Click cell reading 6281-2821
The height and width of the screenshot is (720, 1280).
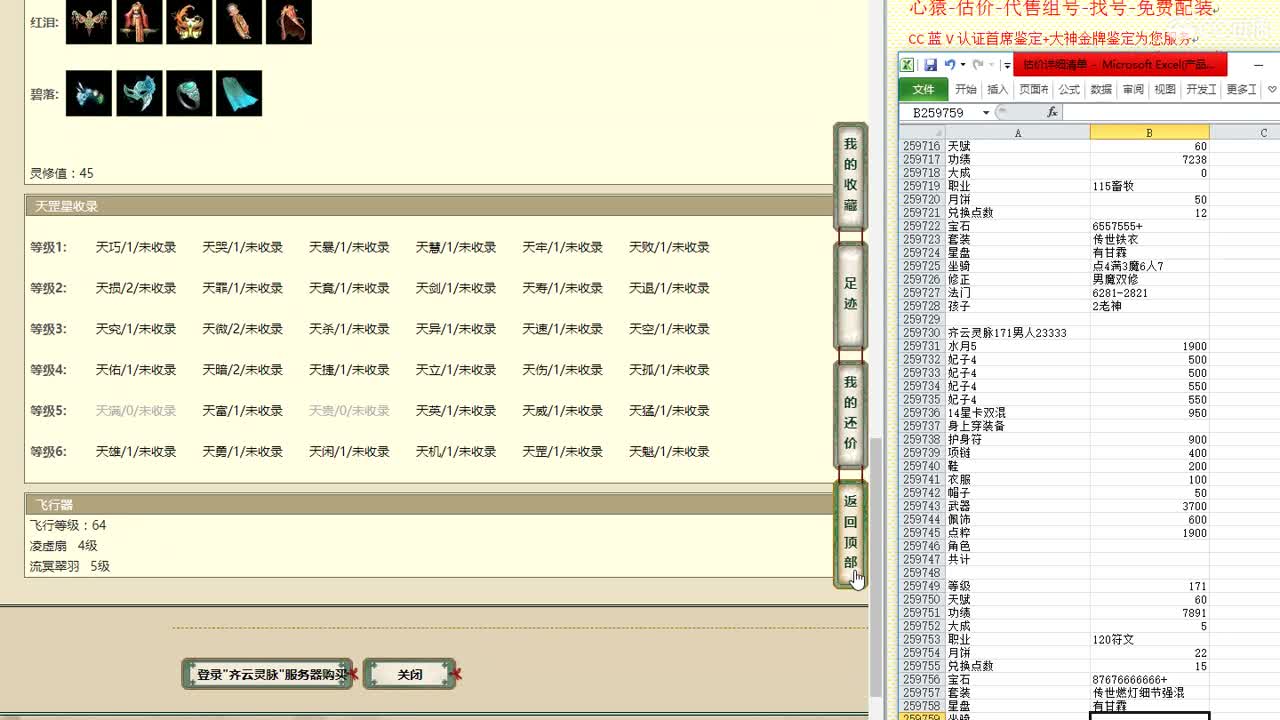click(1149, 293)
